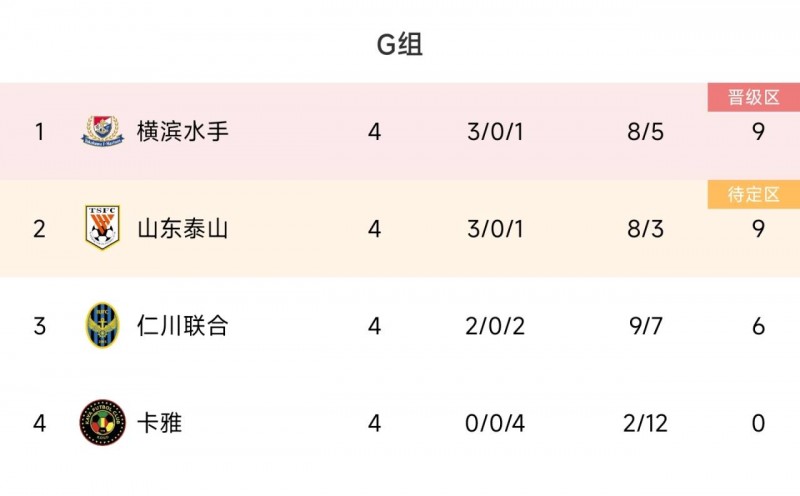Click the 晋级区 red badge
The height and width of the screenshot is (496, 800).
click(x=753, y=97)
